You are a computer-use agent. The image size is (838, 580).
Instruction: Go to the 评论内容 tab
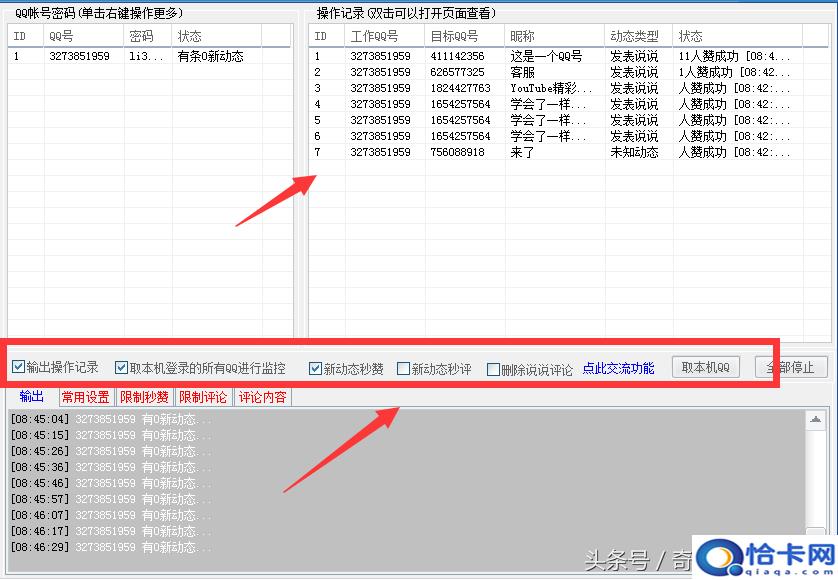[262, 397]
